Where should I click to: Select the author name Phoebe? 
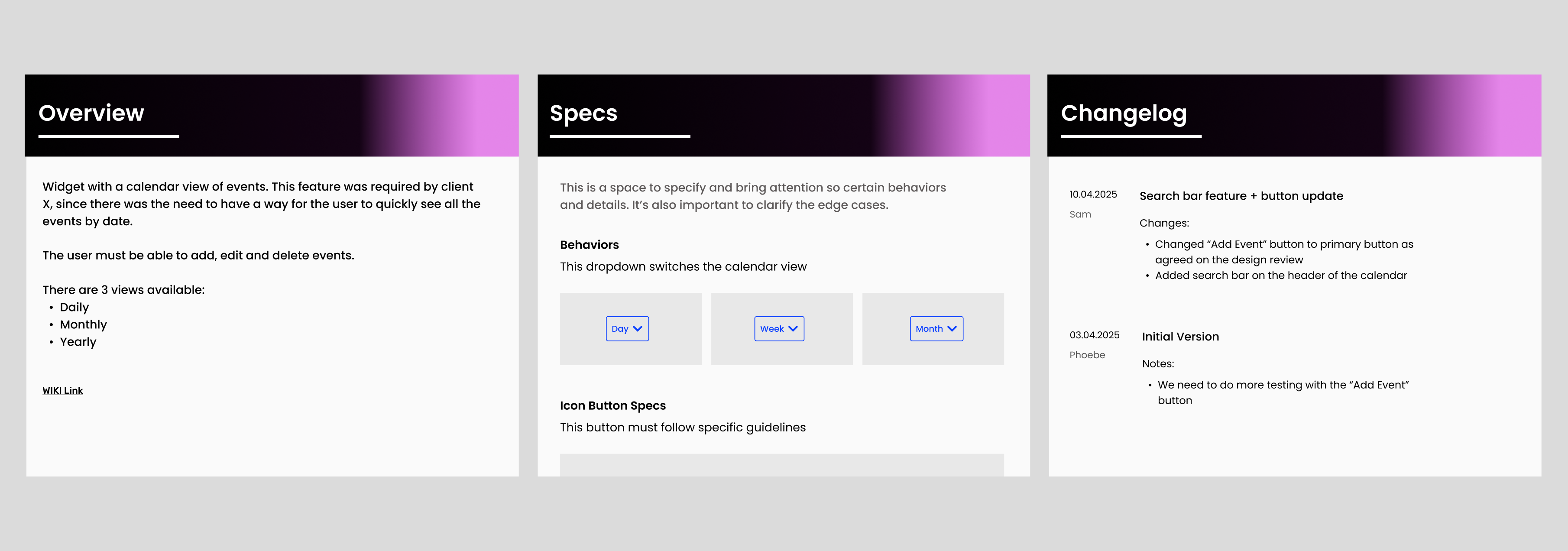coord(1086,355)
